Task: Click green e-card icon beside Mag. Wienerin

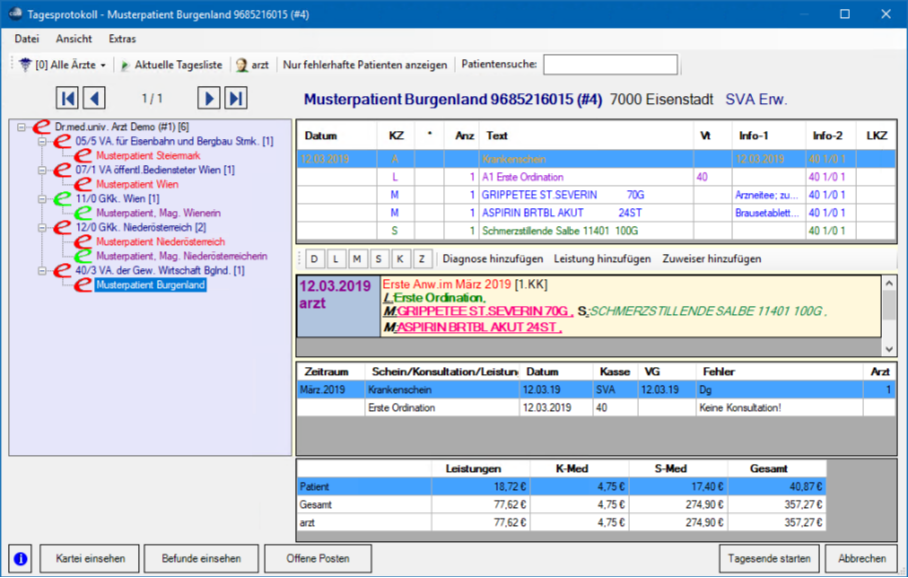Action: pyautogui.click(x=83, y=213)
